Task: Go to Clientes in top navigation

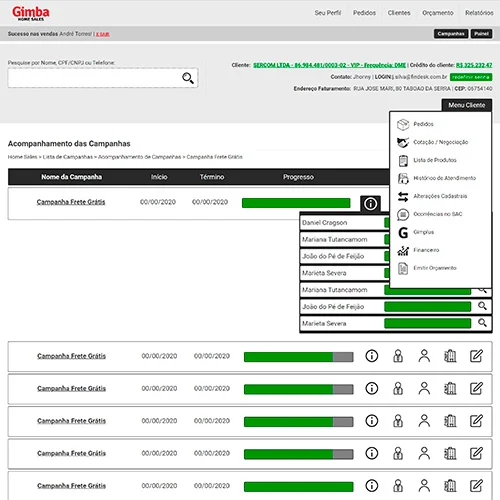Action: [399, 13]
